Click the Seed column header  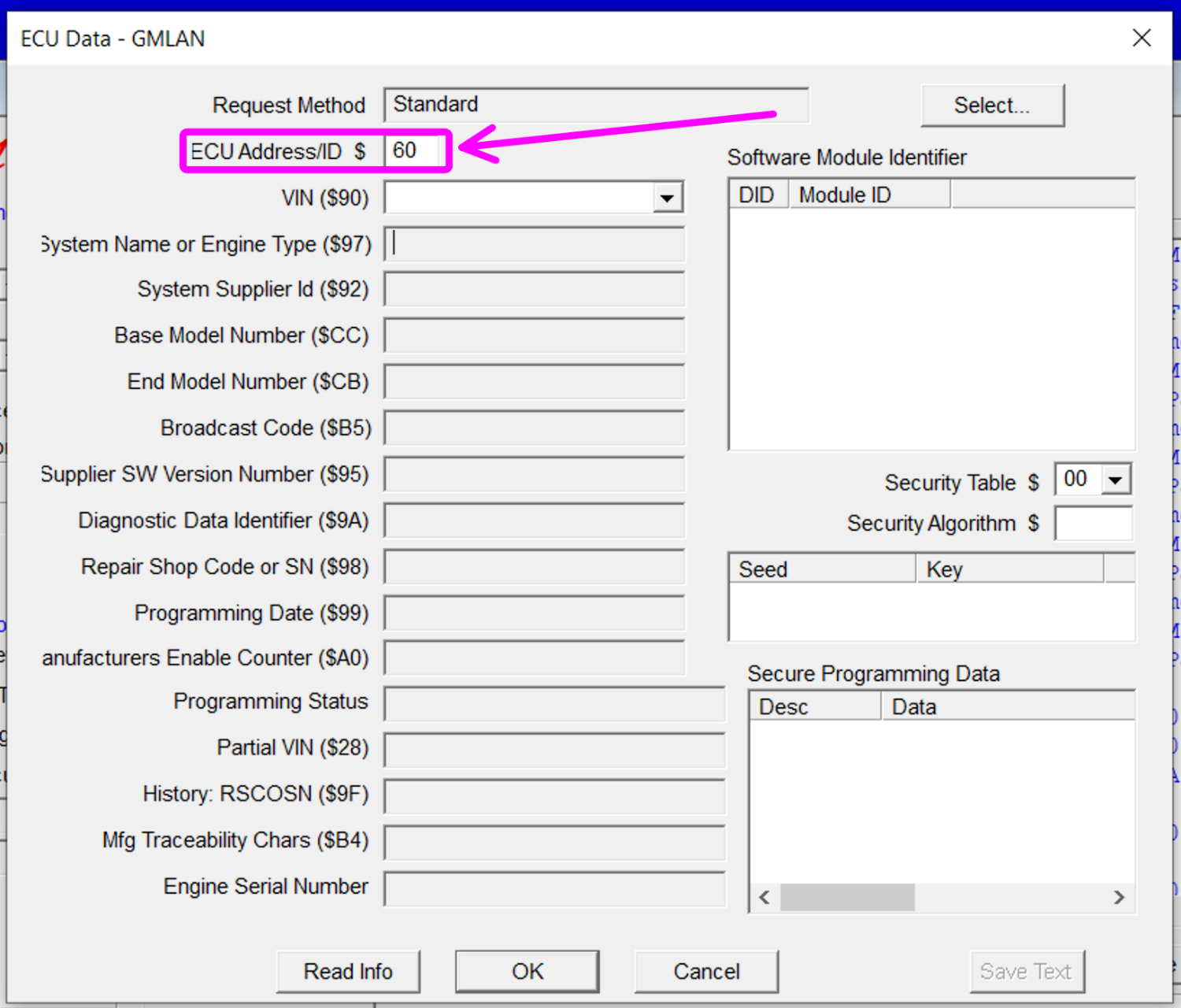824,569
